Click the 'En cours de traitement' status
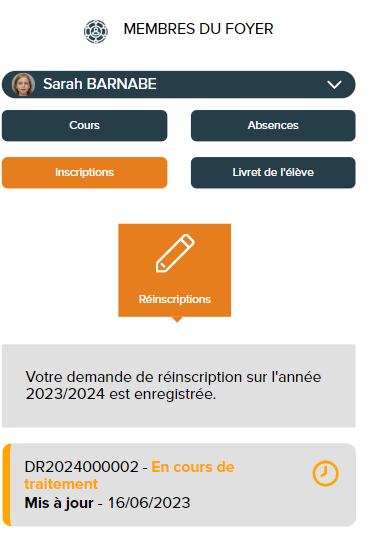This screenshot has height=537, width=373. pyautogui.click(x=129, y=475)
